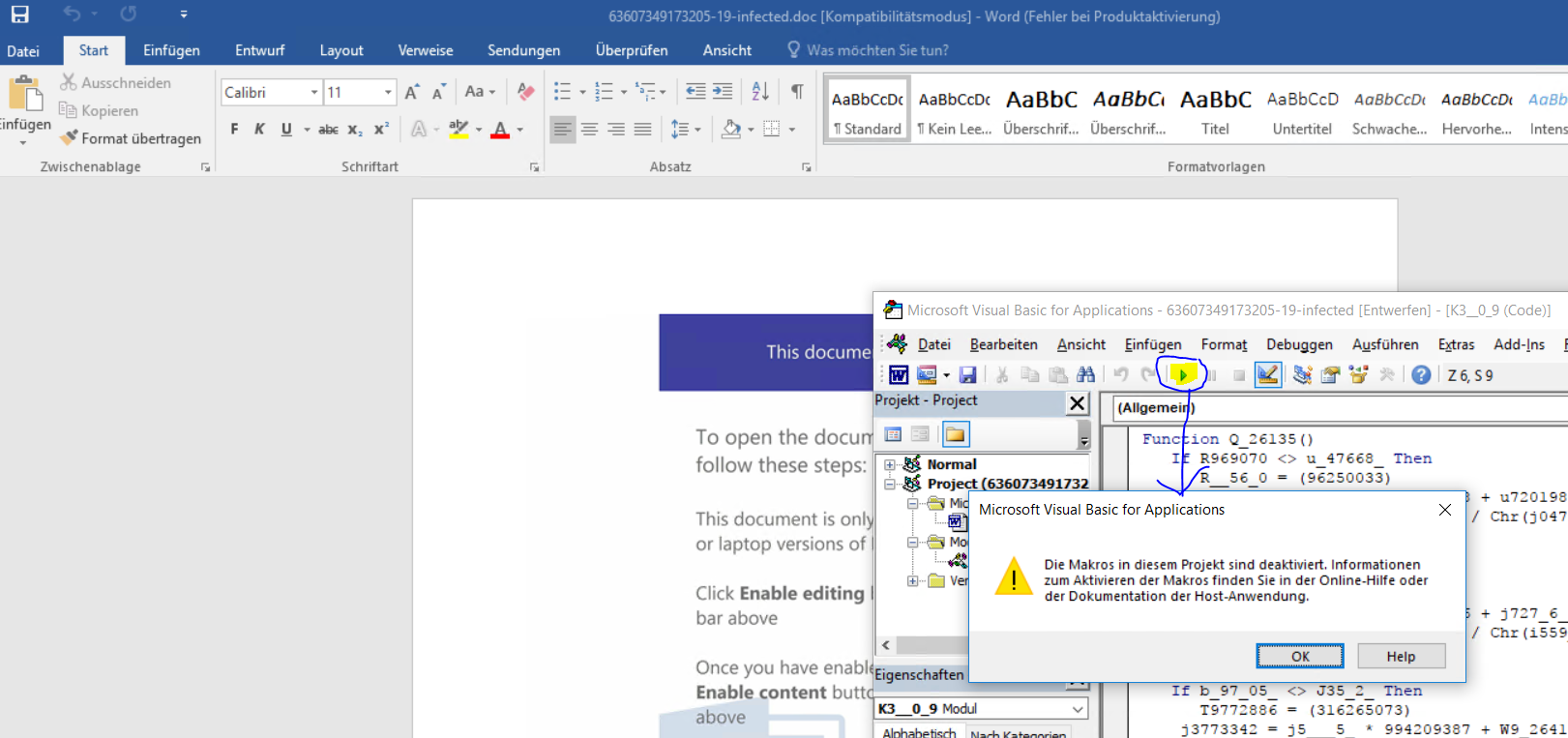Open the Calibri font name dropdown
The image size is (1568, 738).
[314, 92]
